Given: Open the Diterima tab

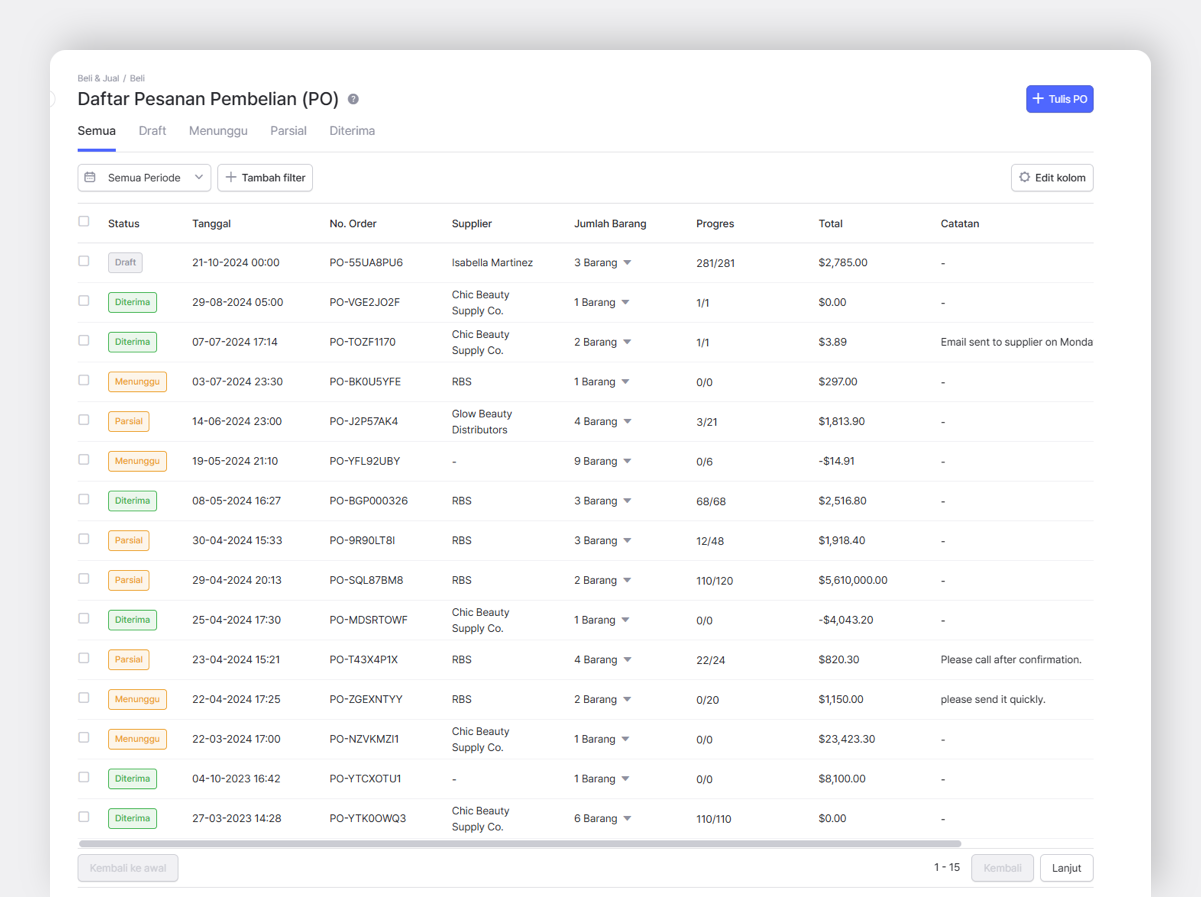Looking at the screenshot, I should click(x=352, y=131).
